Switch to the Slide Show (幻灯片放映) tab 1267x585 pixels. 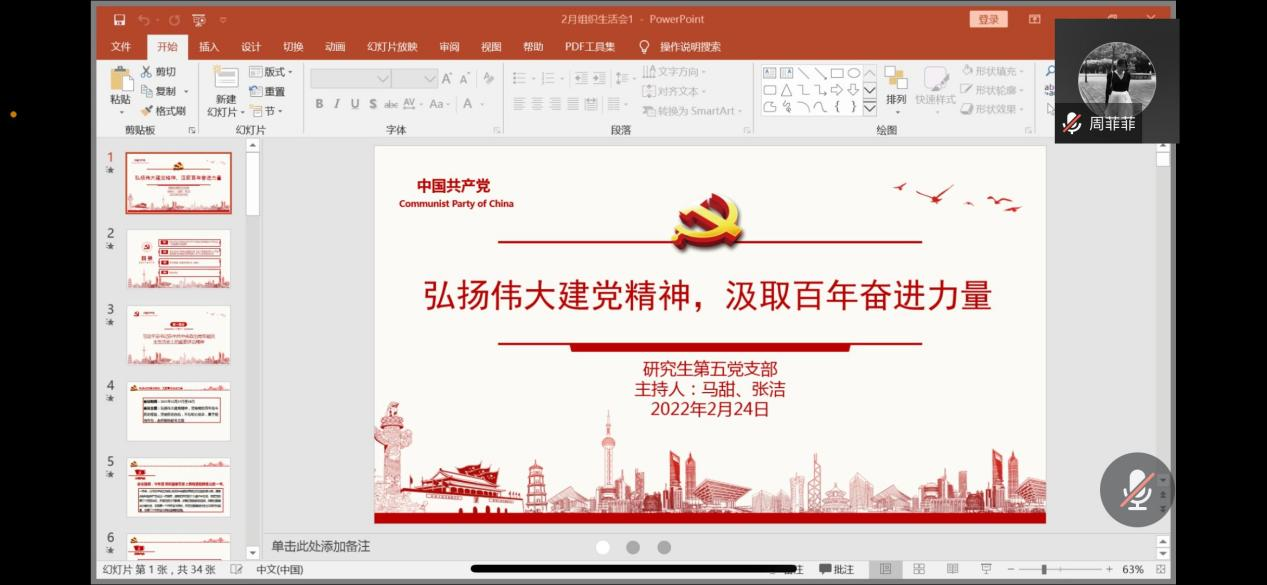[392, 47]
